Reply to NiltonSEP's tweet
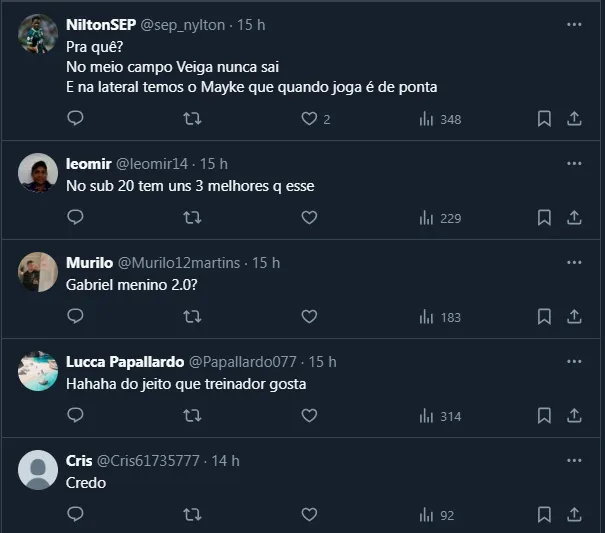605x533 pixels. [x=75, y=119]
